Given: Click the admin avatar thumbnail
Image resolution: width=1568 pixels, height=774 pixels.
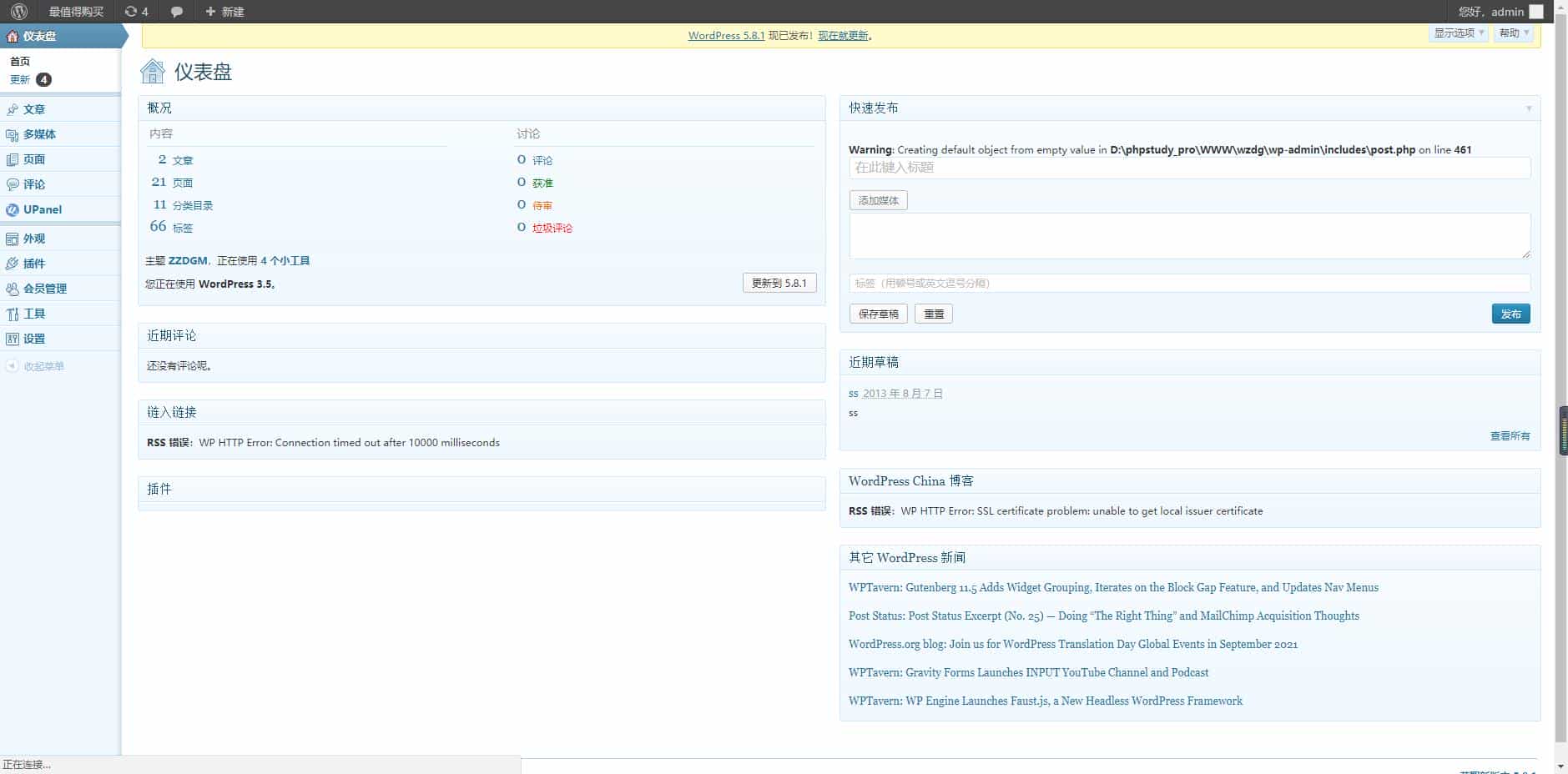Looking at the screenshot, I should coord(1536,12).
